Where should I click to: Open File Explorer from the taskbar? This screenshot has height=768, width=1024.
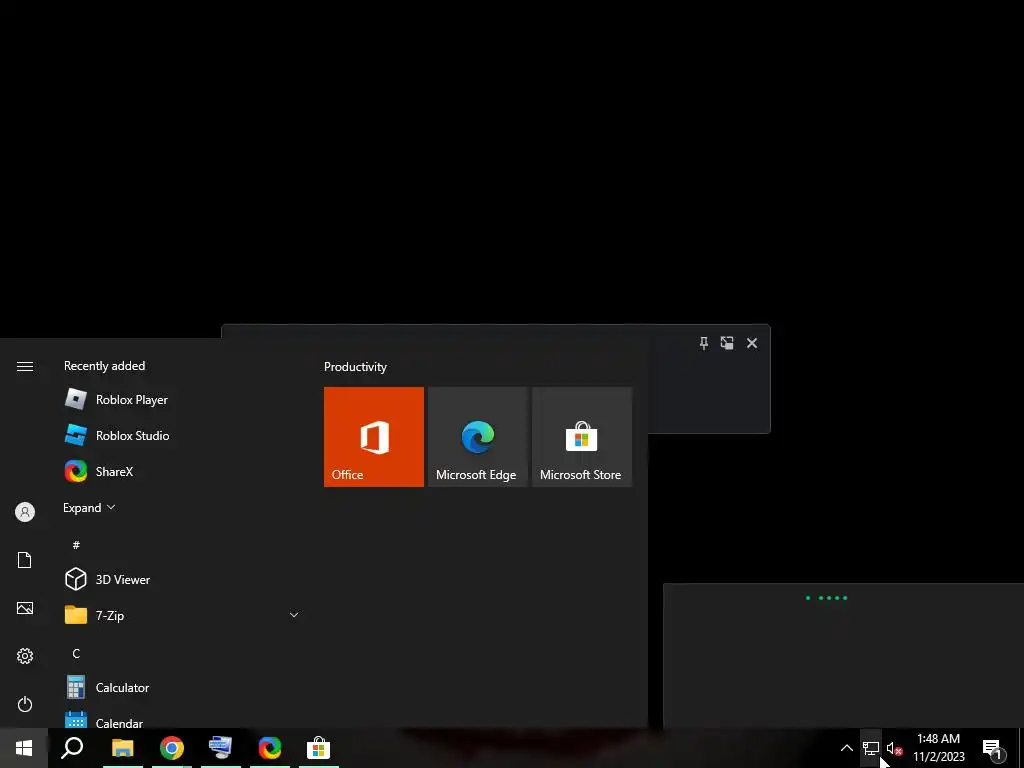tap(123, 748)
